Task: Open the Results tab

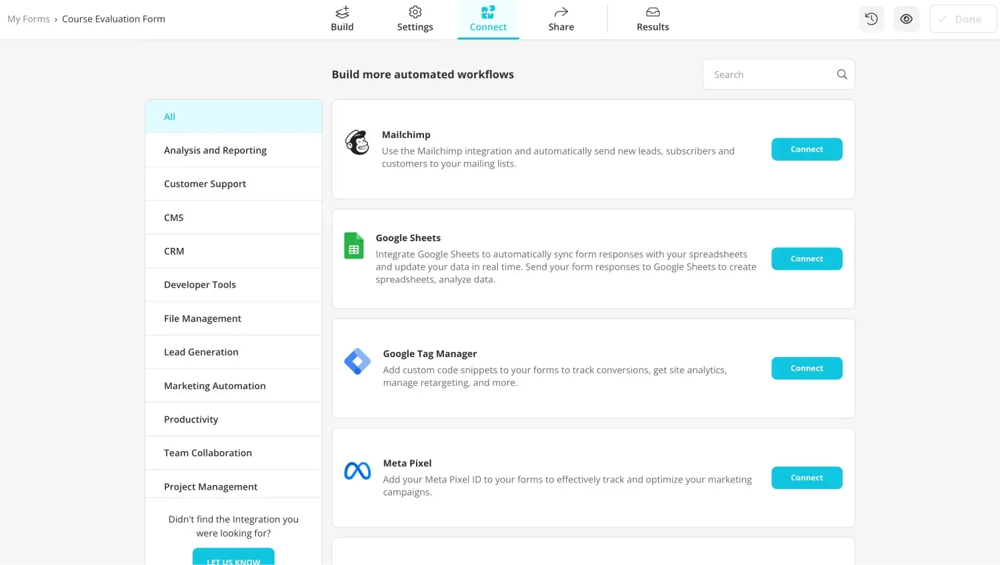Action: coord(652,19)
